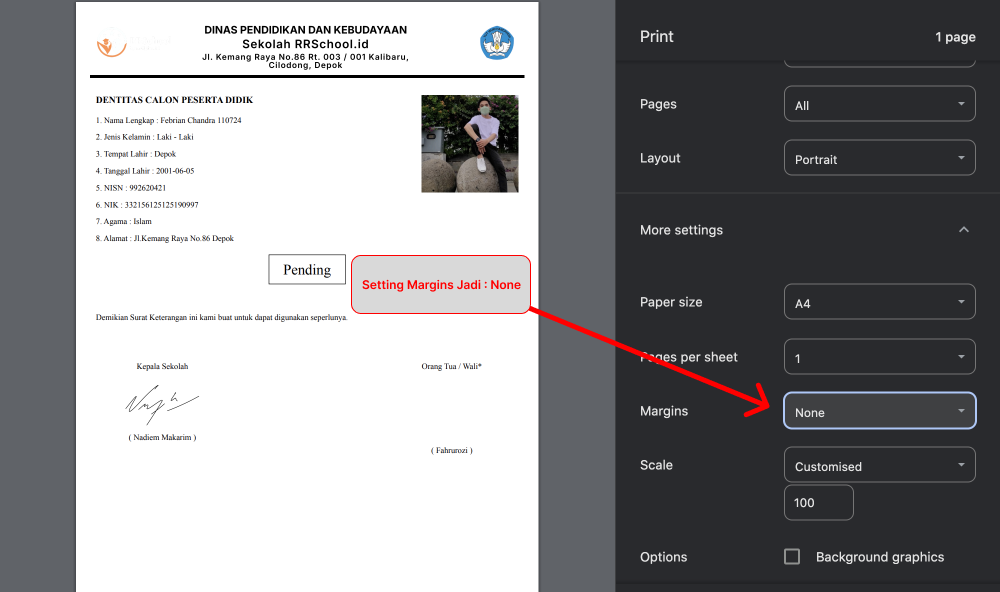Open the Layout dropdown set to Portrait
This screenshot has height=592, width=1000.
[x=879, y=157]
